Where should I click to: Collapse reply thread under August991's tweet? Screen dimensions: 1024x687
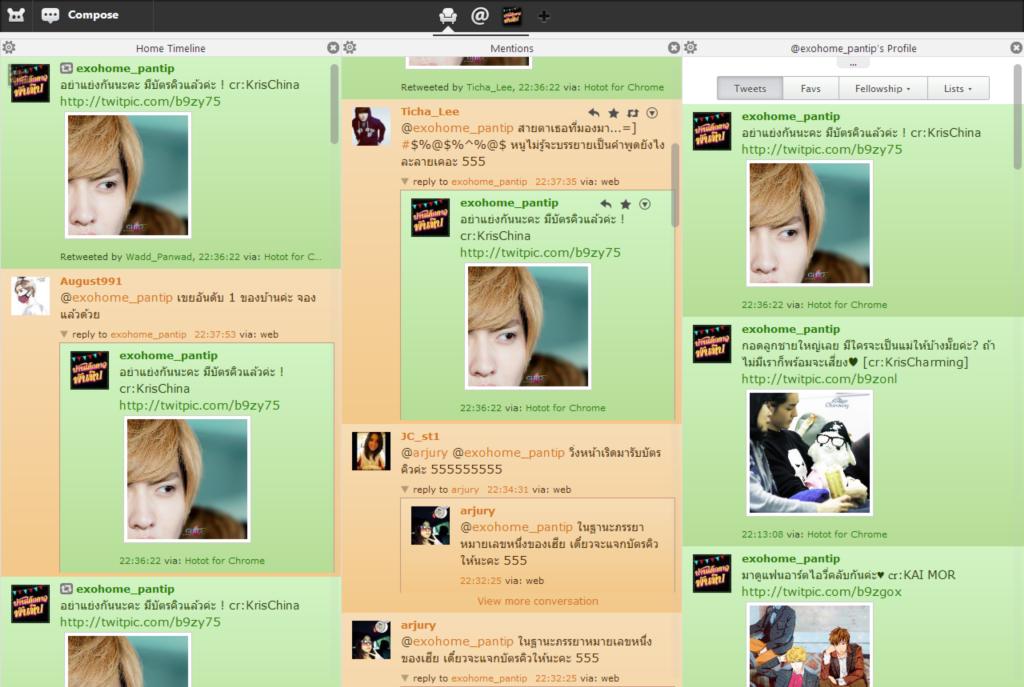[64, 334]
